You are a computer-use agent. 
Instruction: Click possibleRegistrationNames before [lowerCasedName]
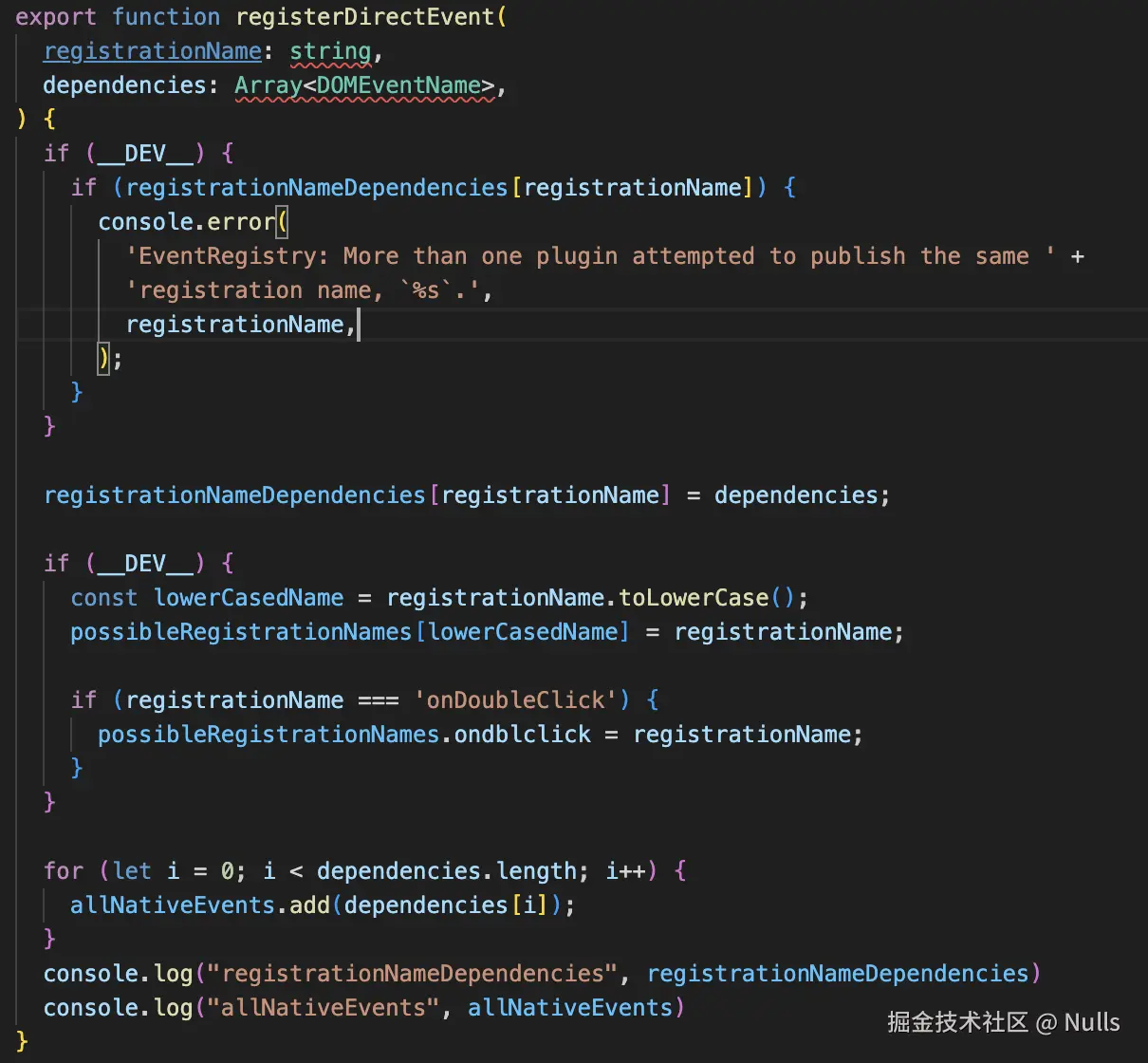[241, 632]
